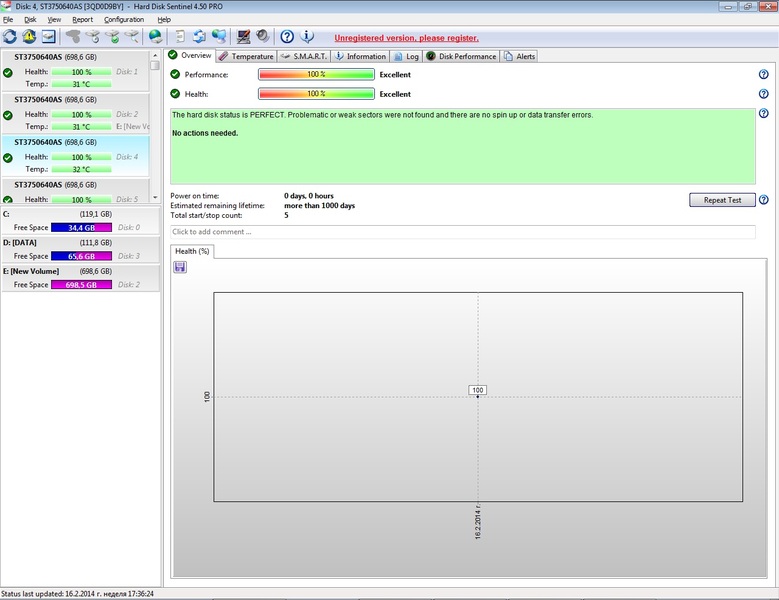Screen dimensions: 779x600
Task: Click the disk list scroll up arrow
Action: (155, 55)
